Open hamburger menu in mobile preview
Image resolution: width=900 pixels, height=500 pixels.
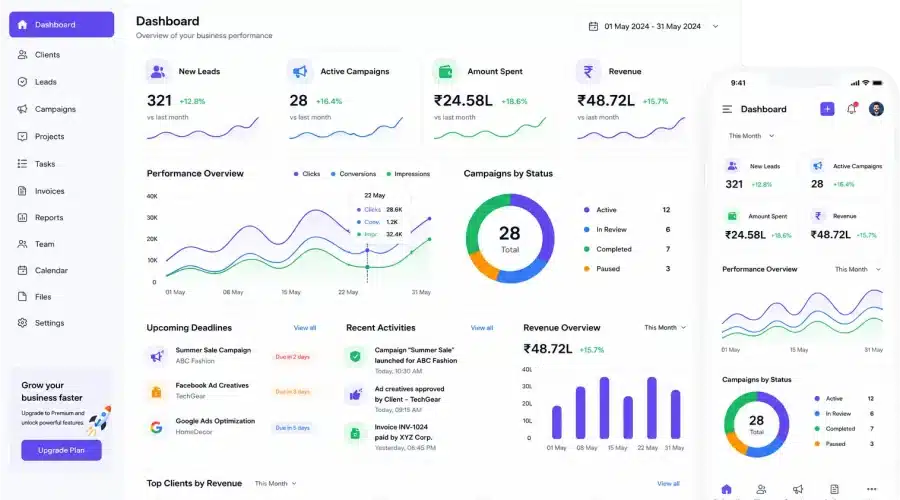(727, 109)
